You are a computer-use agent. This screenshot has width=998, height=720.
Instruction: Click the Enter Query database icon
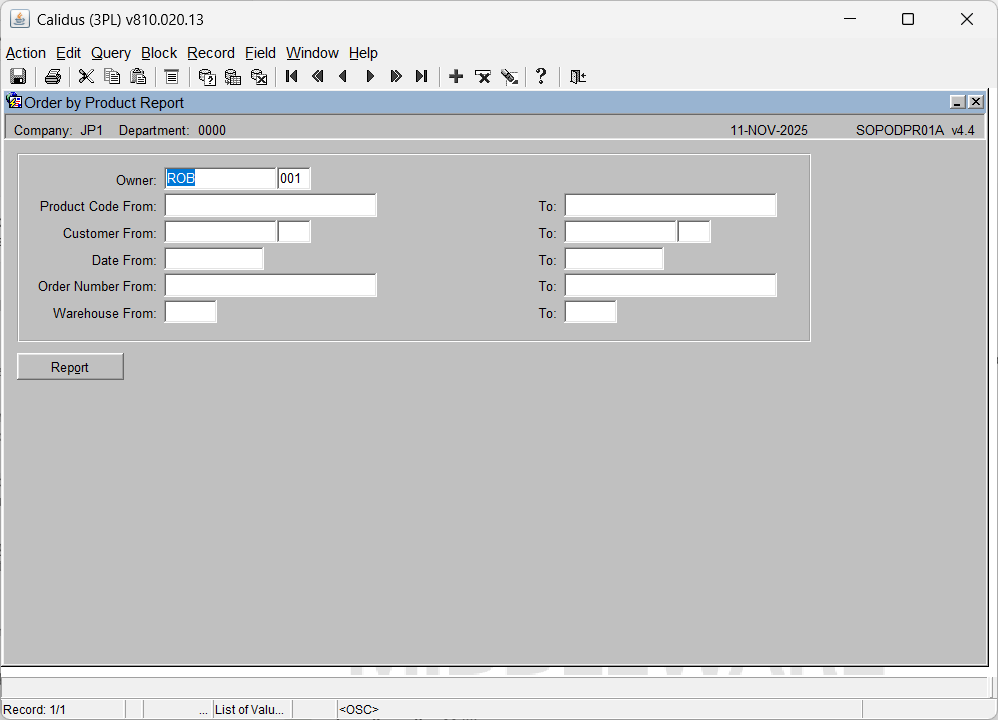click(x=207, y=77)
